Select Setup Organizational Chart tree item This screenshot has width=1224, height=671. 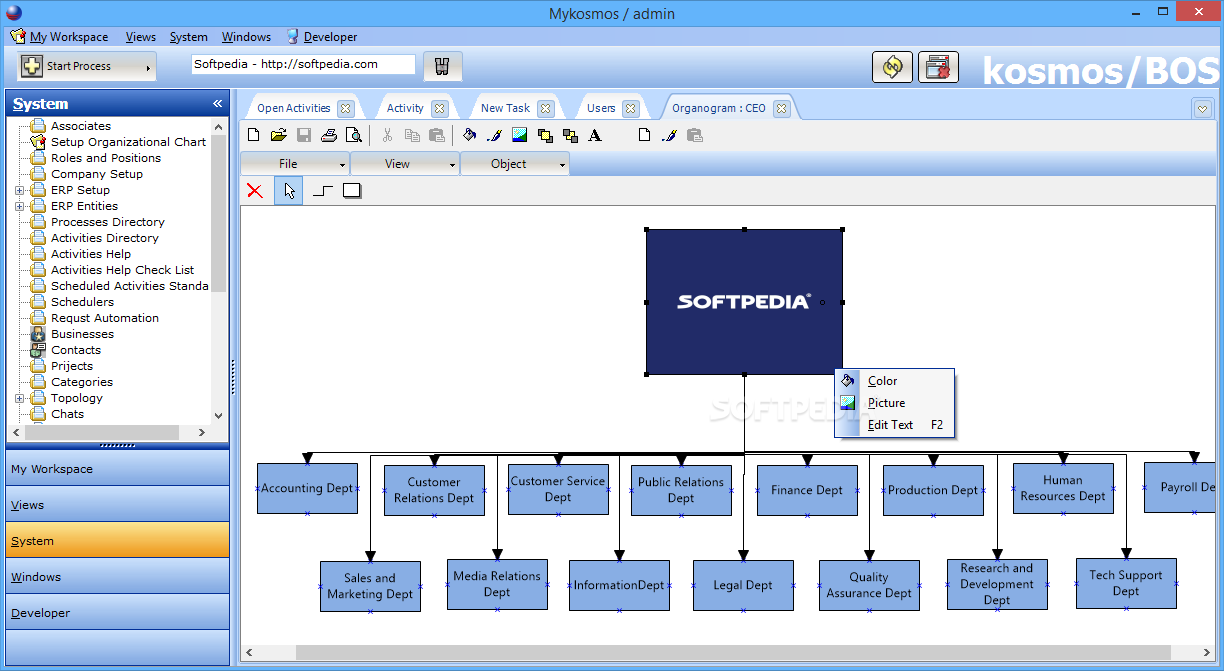[x=128, y=142]
